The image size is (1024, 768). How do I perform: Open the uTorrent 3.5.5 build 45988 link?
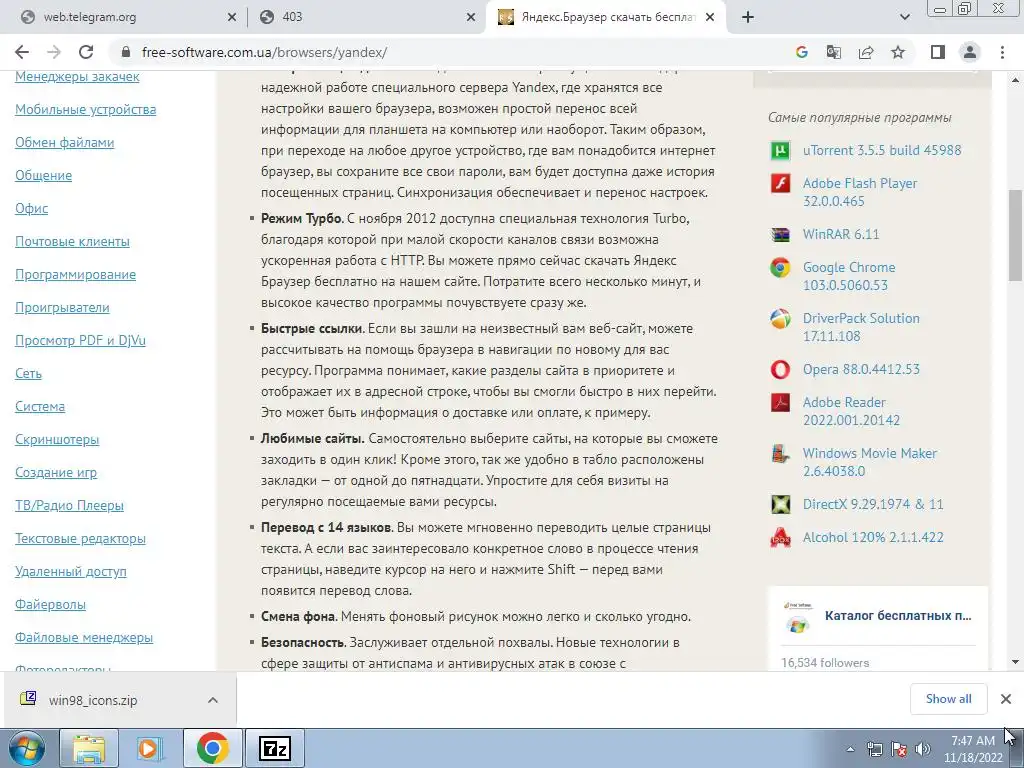point(882,150)
